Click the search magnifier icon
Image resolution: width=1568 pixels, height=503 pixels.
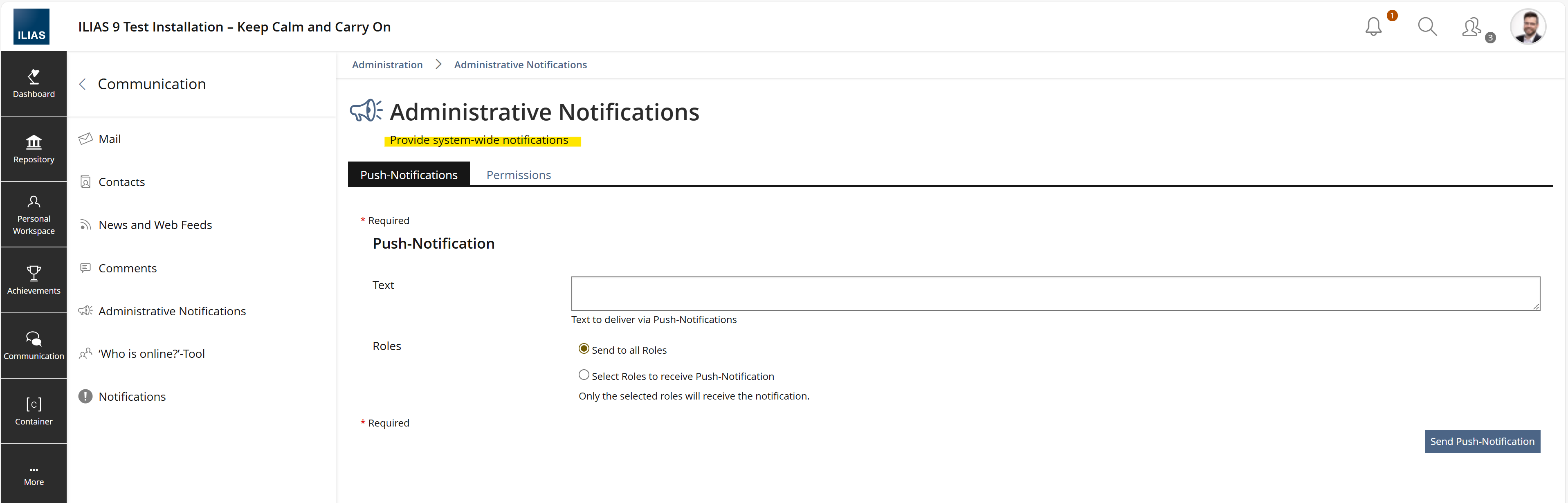(x=1427, y=27)
